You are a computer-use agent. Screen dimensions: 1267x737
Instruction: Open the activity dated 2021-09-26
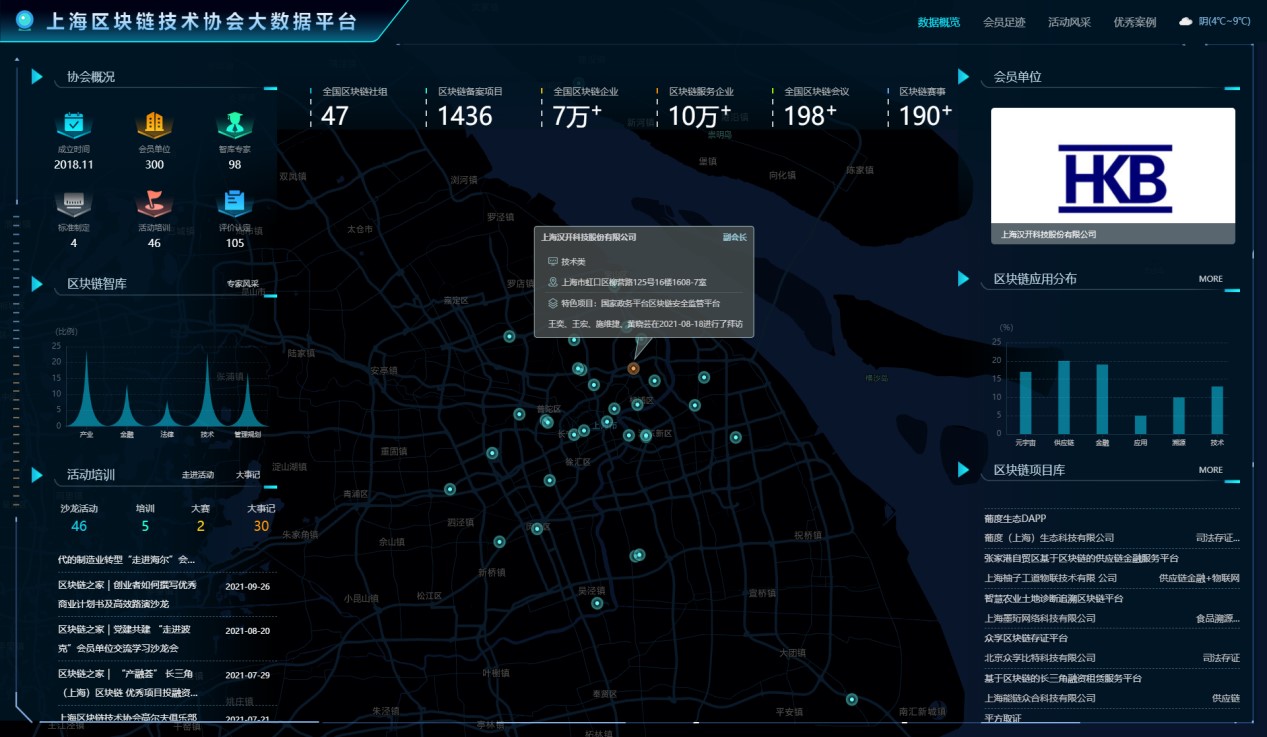[165, 595]
